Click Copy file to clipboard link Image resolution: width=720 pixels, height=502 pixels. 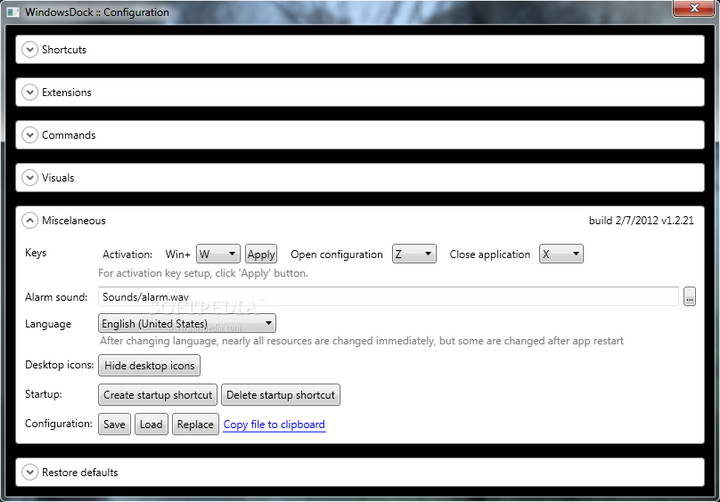[274, 424]
